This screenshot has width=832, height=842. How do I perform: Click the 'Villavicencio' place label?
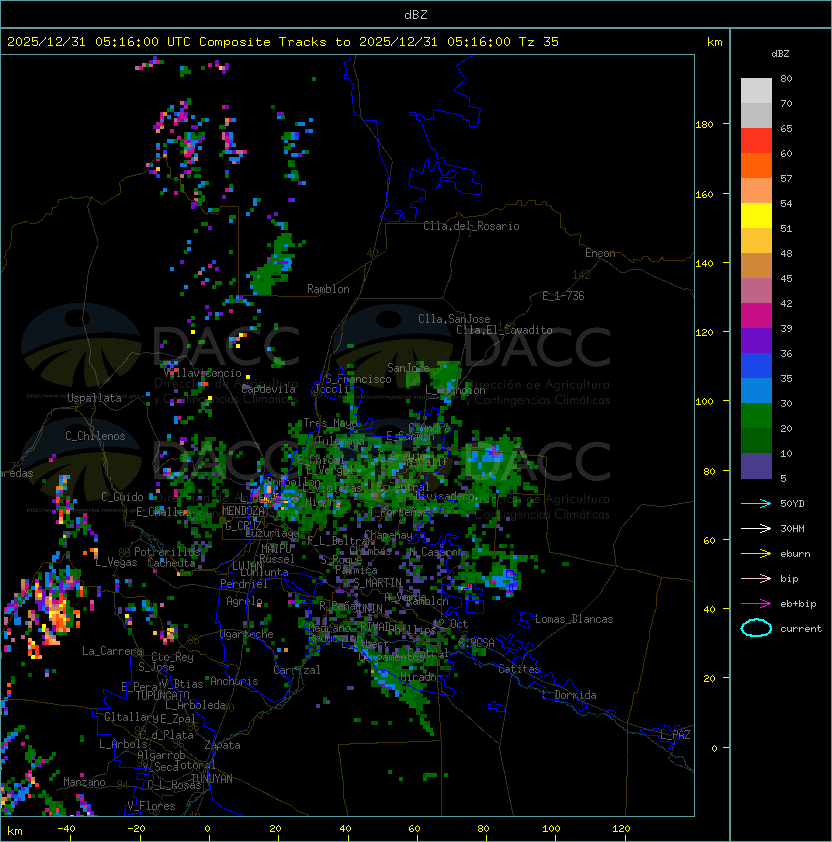[x=203, y=373]
